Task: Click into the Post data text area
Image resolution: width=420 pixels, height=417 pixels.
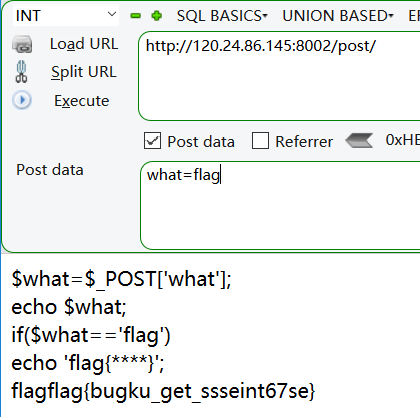Action: [x=280, y=205]
